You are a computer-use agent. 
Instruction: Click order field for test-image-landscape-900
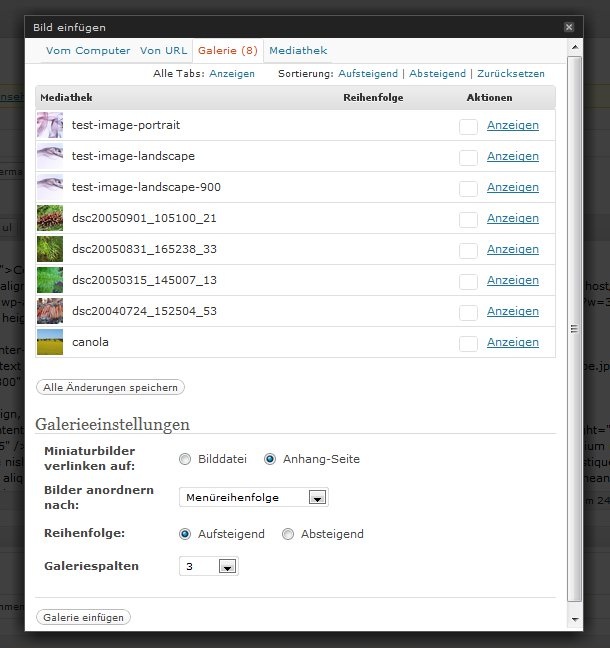pyautogui.click(x=468, y=188)
